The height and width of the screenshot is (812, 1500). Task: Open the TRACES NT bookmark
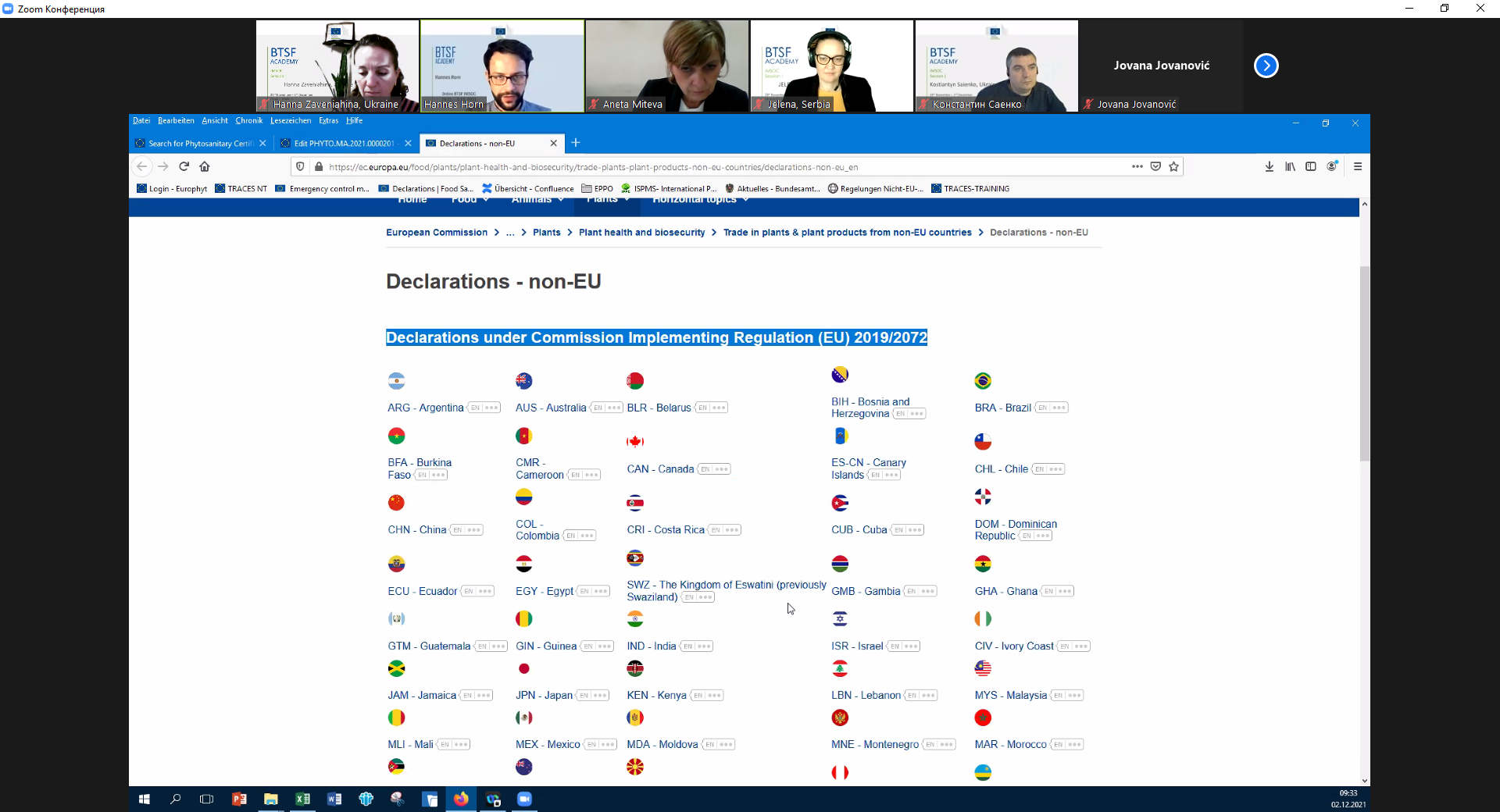tap(241, 189)
